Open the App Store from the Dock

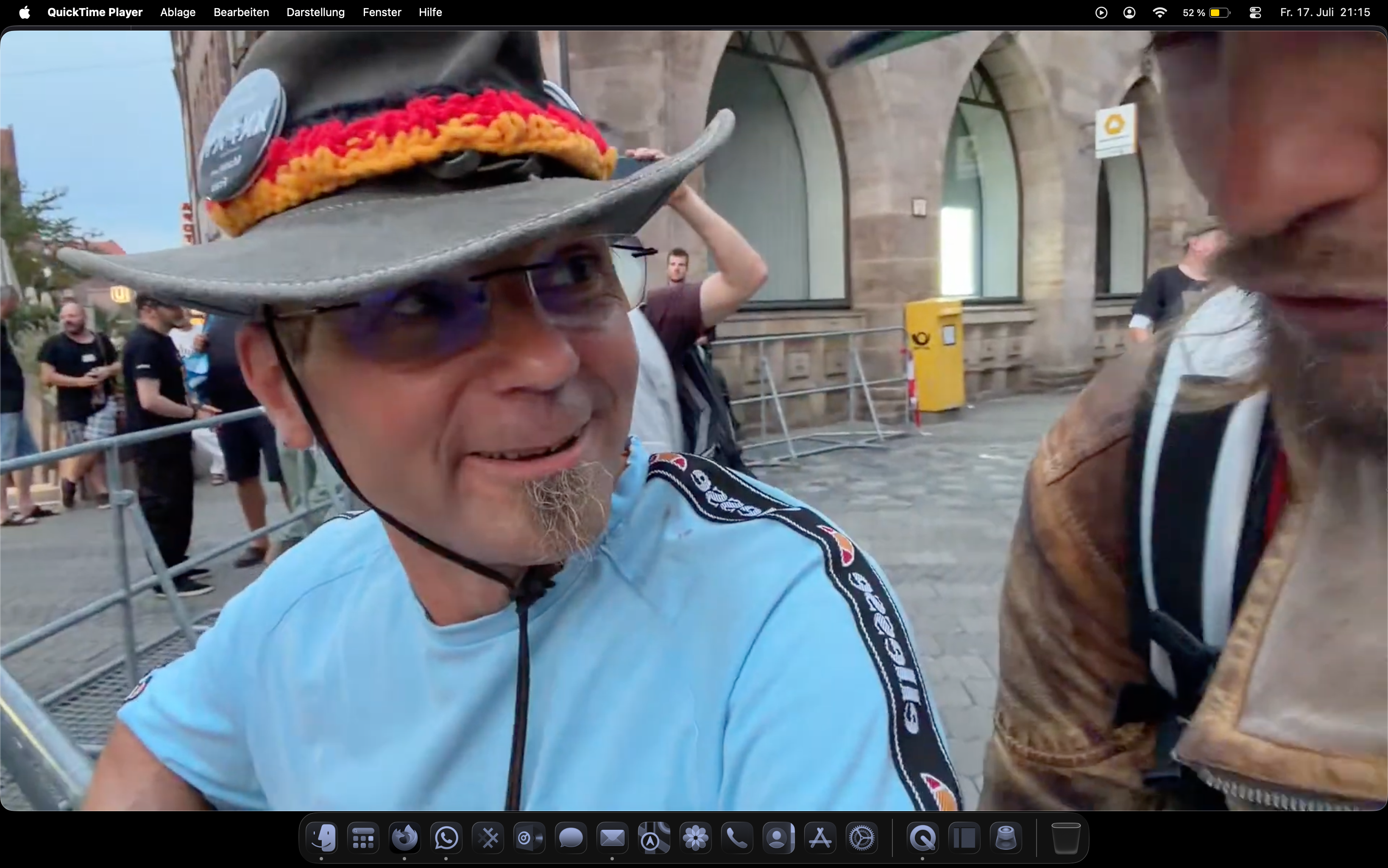click(820, 838)
